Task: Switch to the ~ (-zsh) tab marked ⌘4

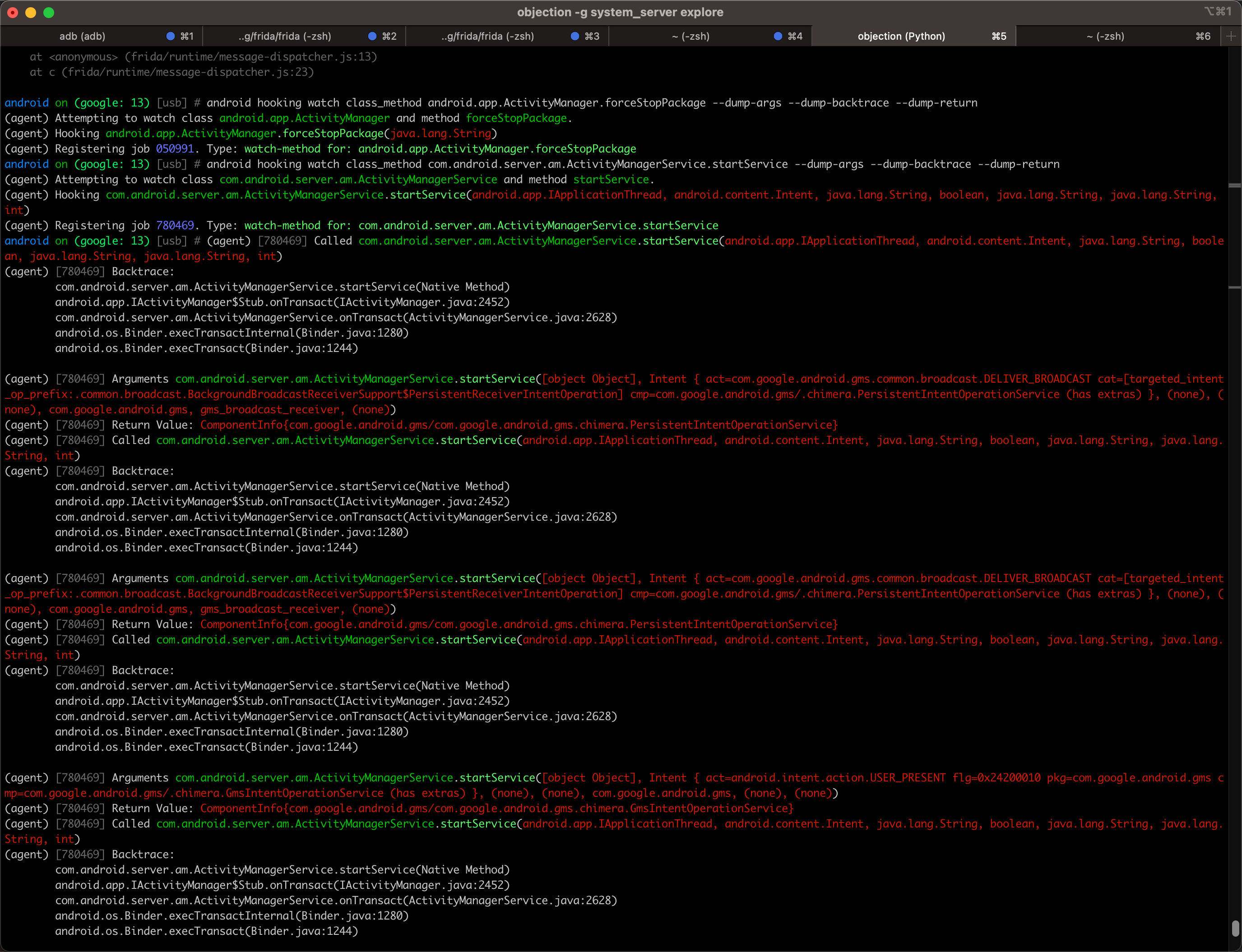Action: (x=710, y=36)
